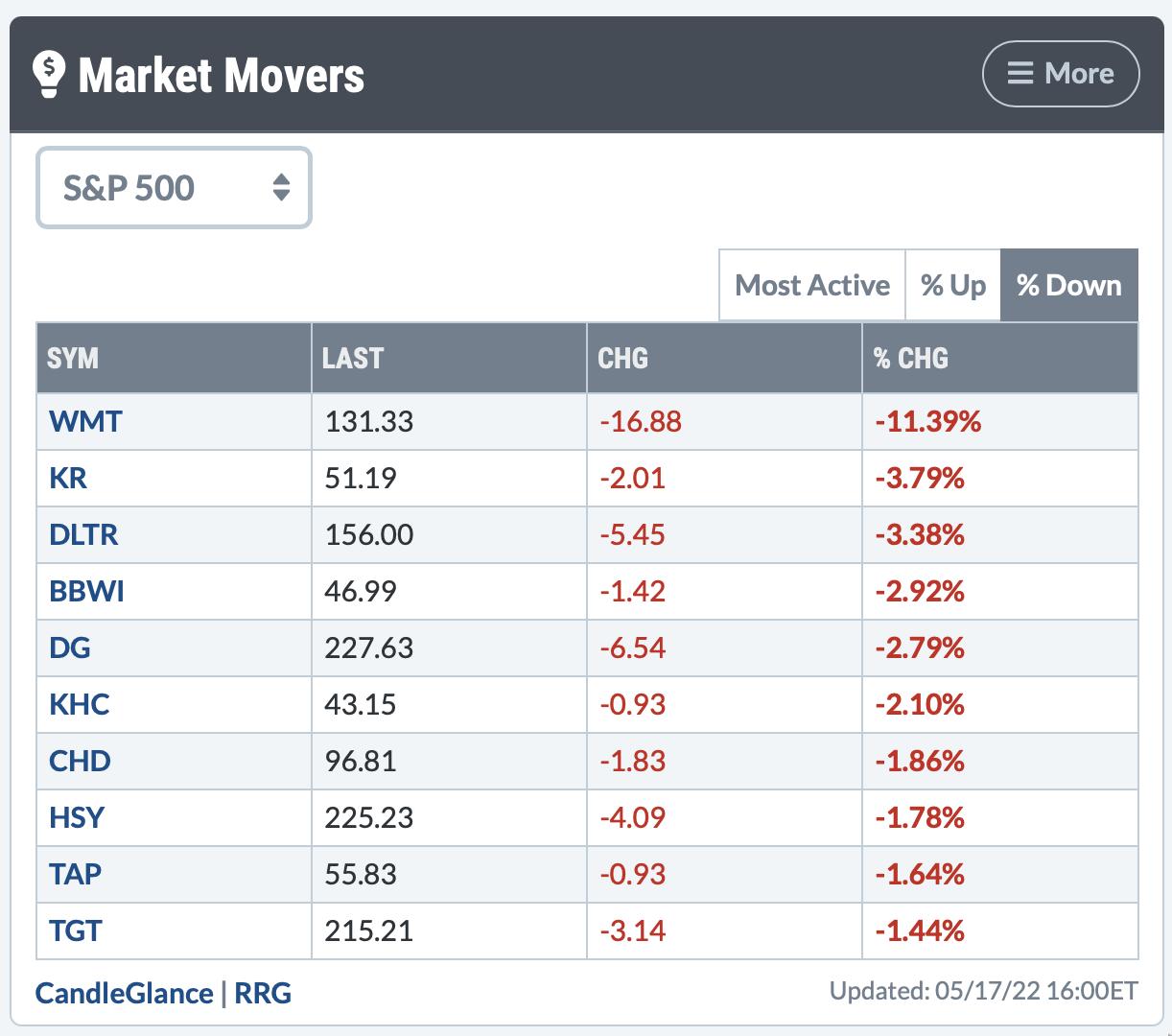Open the WMT symbol link
Image resolution: width=1172 pixels, height=1036 pixels.
pos(85,421)
